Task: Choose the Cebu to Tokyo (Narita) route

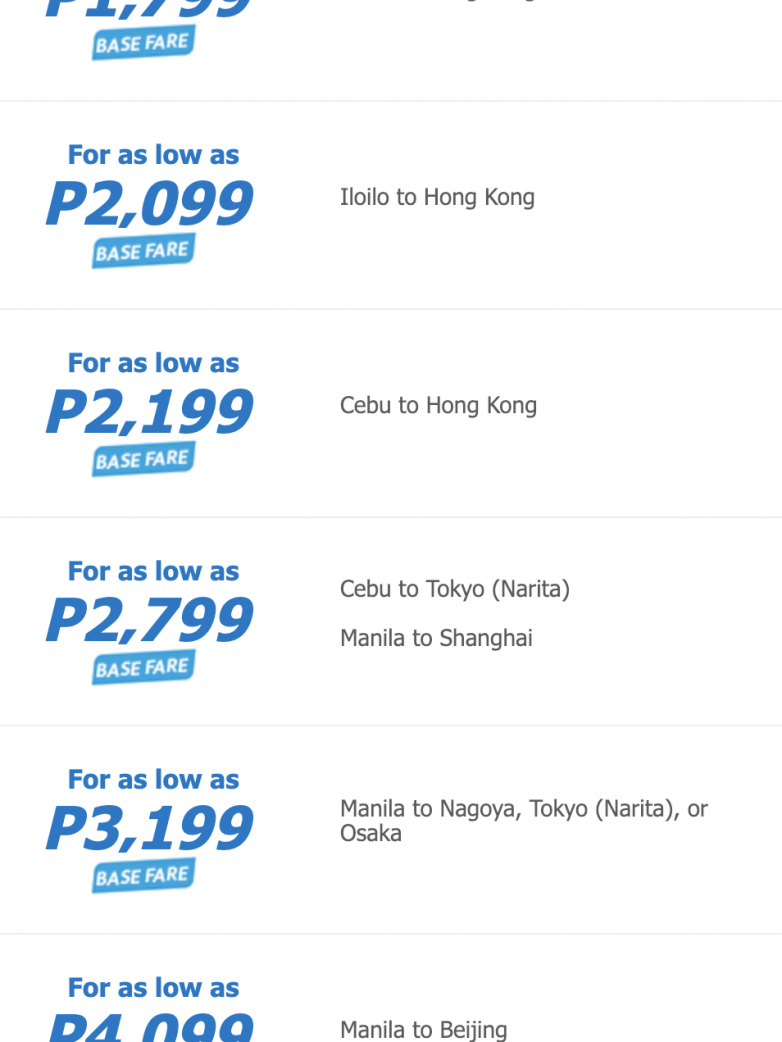Action: point(454,589)
